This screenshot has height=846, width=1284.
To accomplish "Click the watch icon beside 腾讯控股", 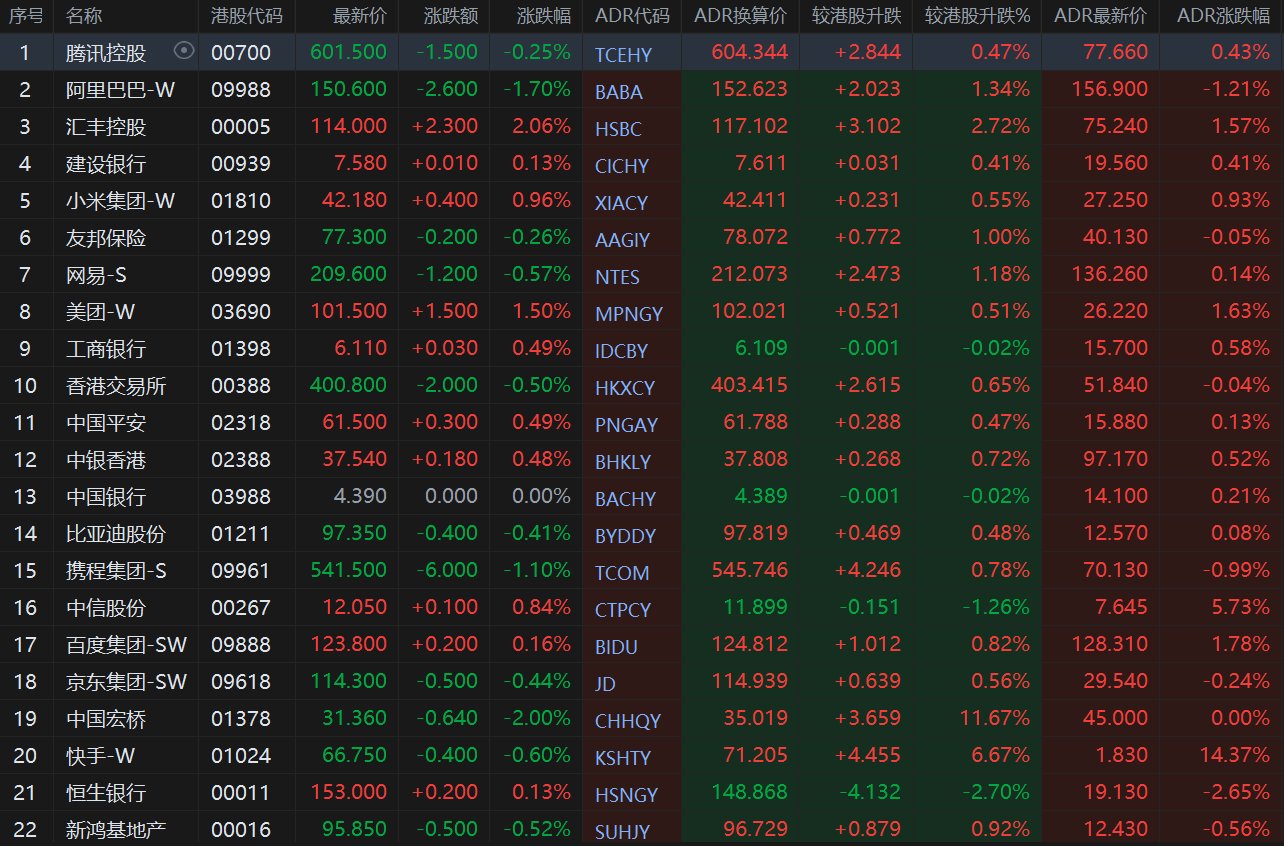I will pos(183,51).
